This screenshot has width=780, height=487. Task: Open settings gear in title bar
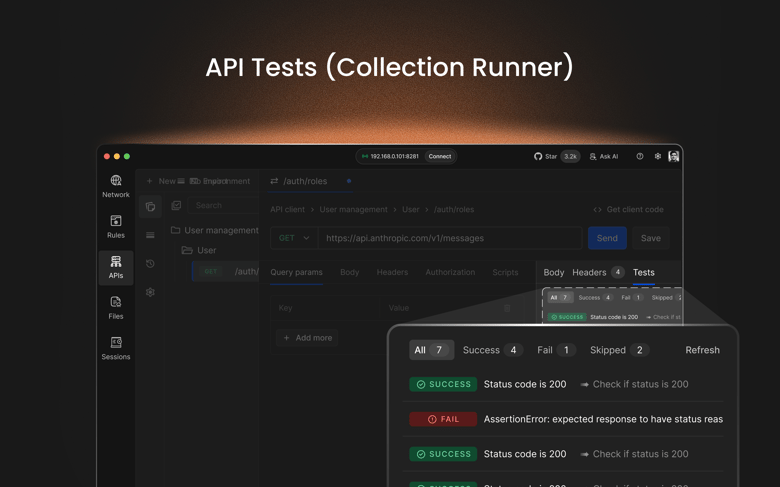coord(657,157)
